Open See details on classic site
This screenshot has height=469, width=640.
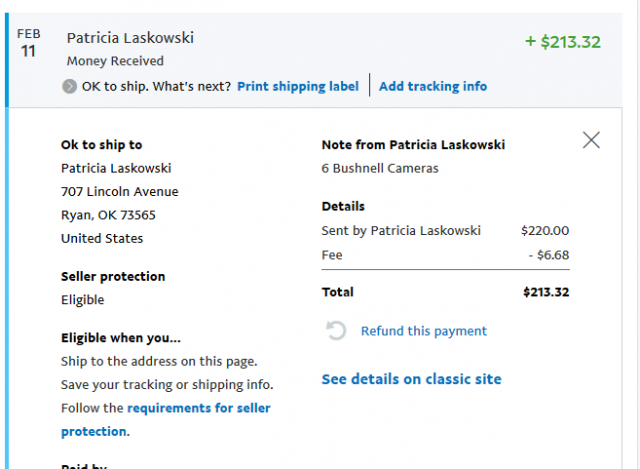pyautogui.click(x=411, y=379)
